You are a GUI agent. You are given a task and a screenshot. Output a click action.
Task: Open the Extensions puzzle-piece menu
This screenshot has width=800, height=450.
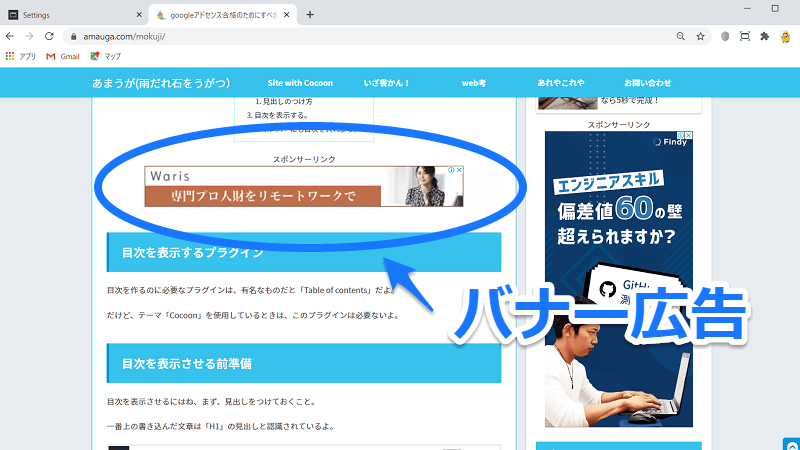click(765, 36)
